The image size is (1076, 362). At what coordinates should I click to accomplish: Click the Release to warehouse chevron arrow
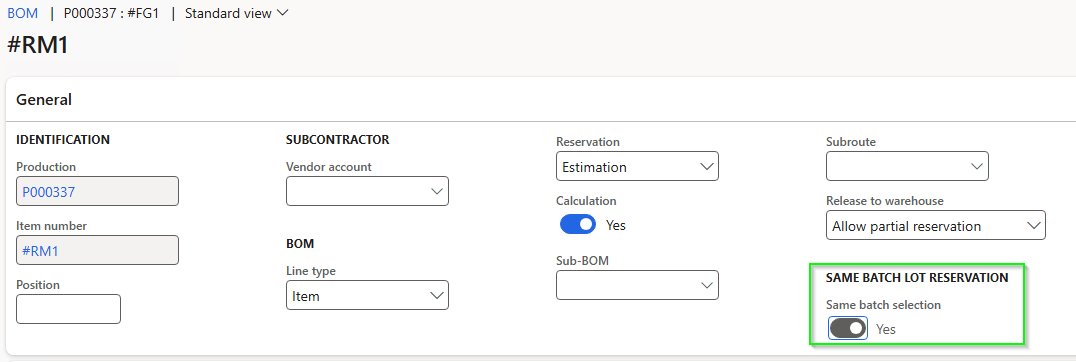1033,226
